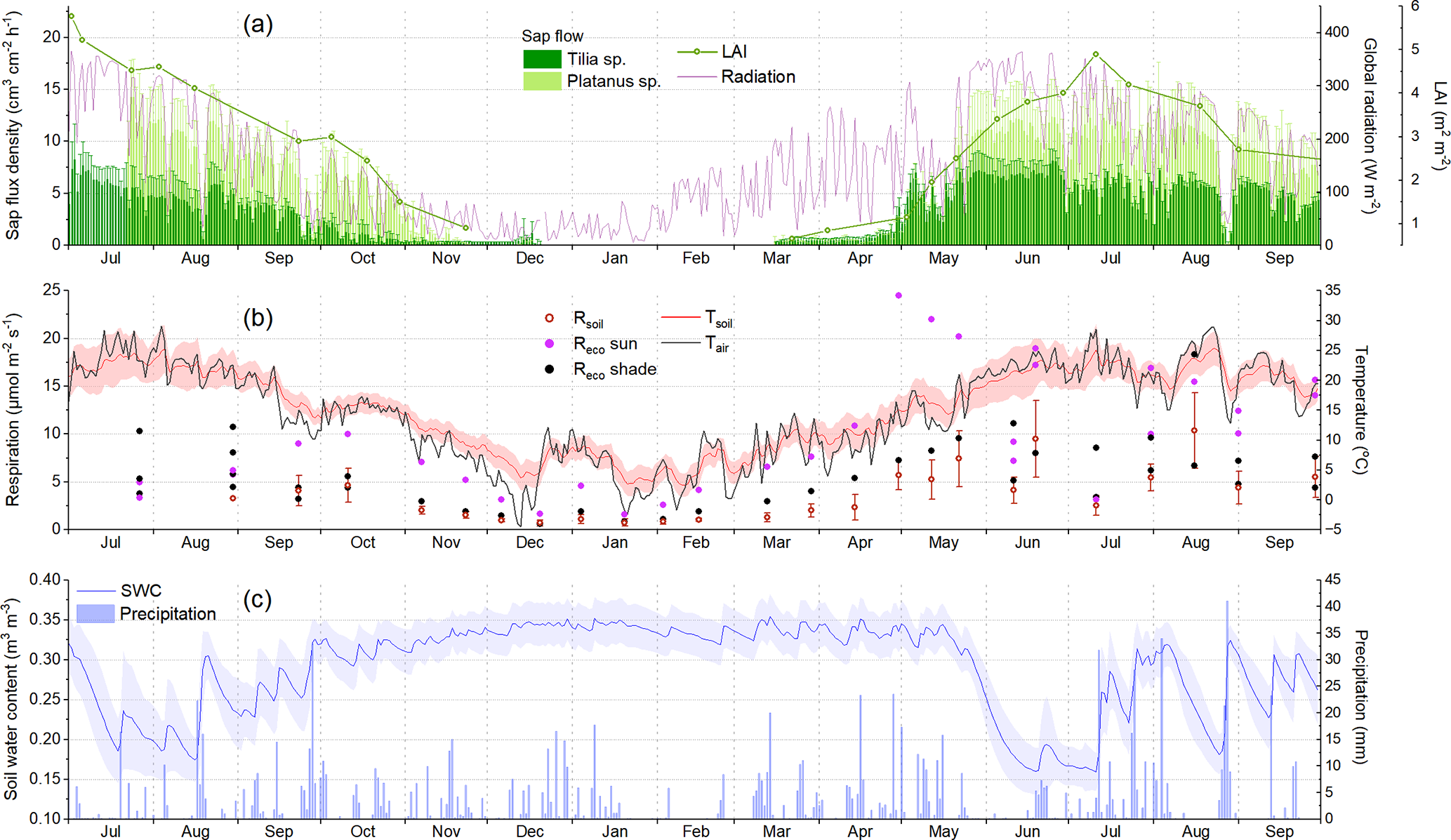Click the 'Global radiation (W m-2)' axis title

[x=1370, y=125]
